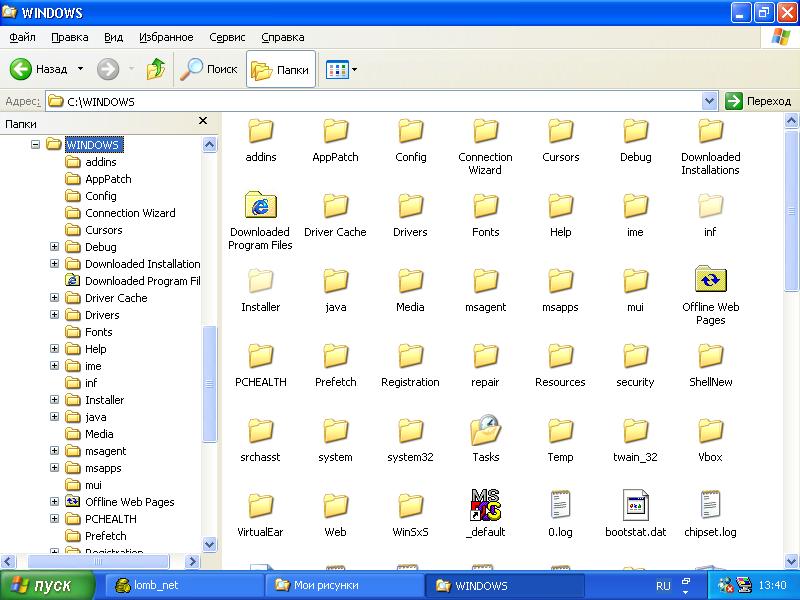Click the Переход go button
The height and width of the screenshot is (600, 800).
click(759, 101)
